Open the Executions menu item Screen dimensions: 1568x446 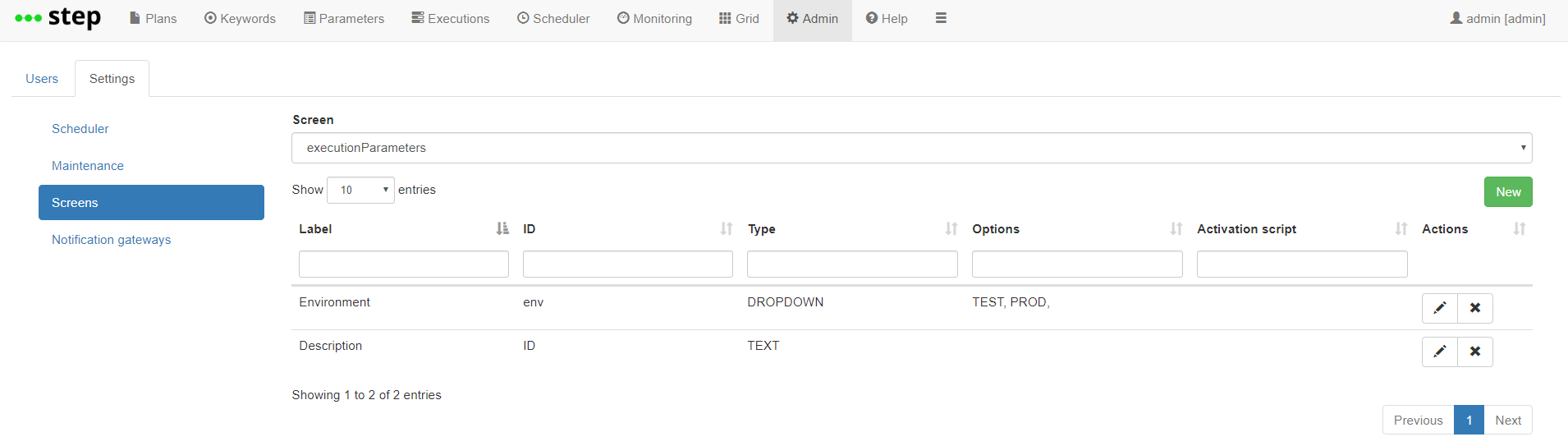coord(450,18)
